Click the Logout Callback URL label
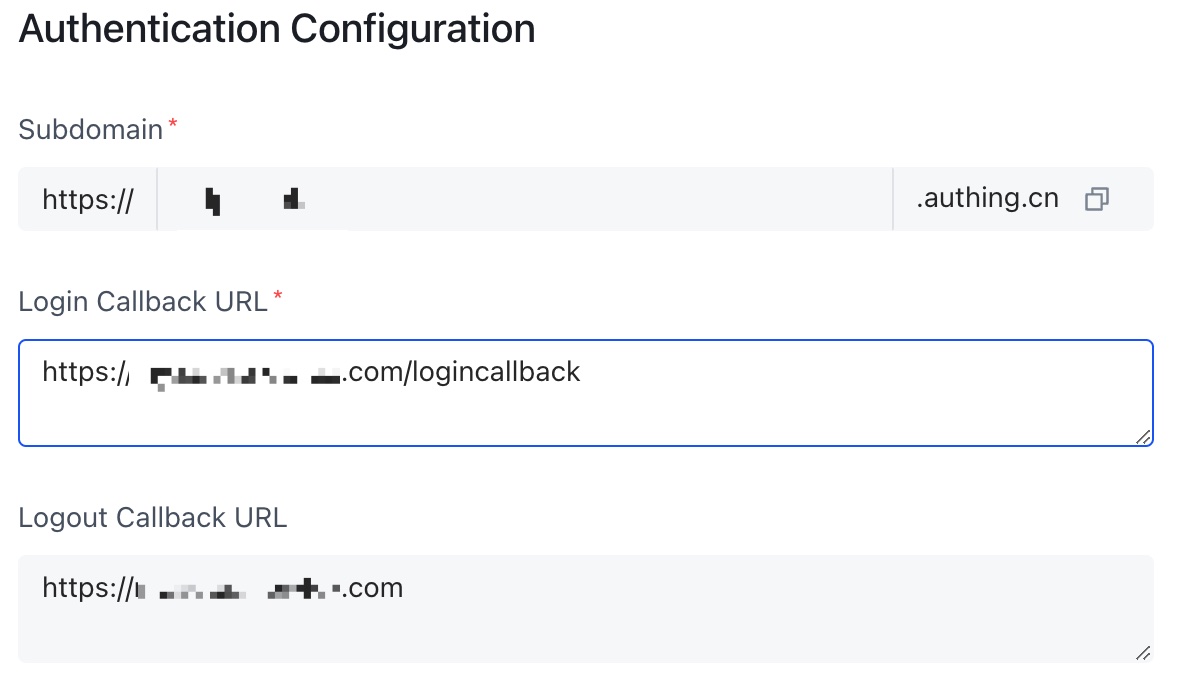 click(152, 517)
